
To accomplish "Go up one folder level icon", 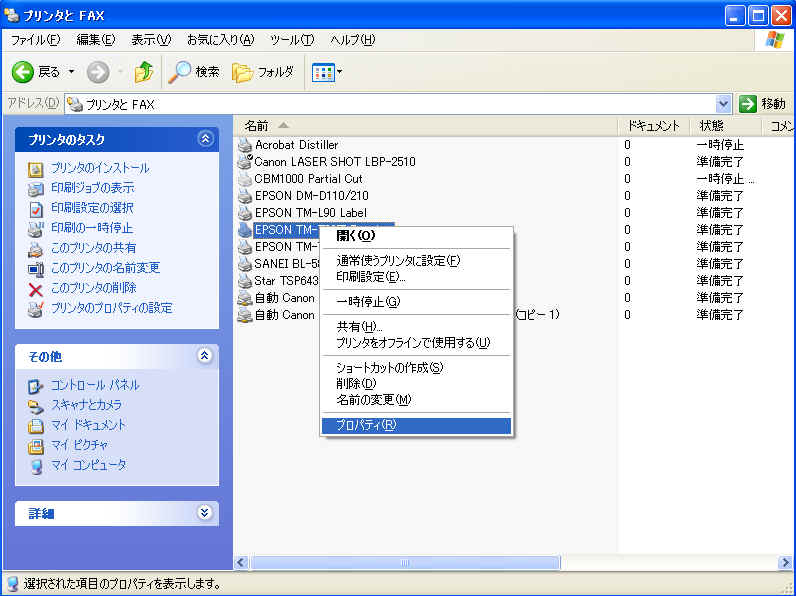I will (x=144, y=73).
